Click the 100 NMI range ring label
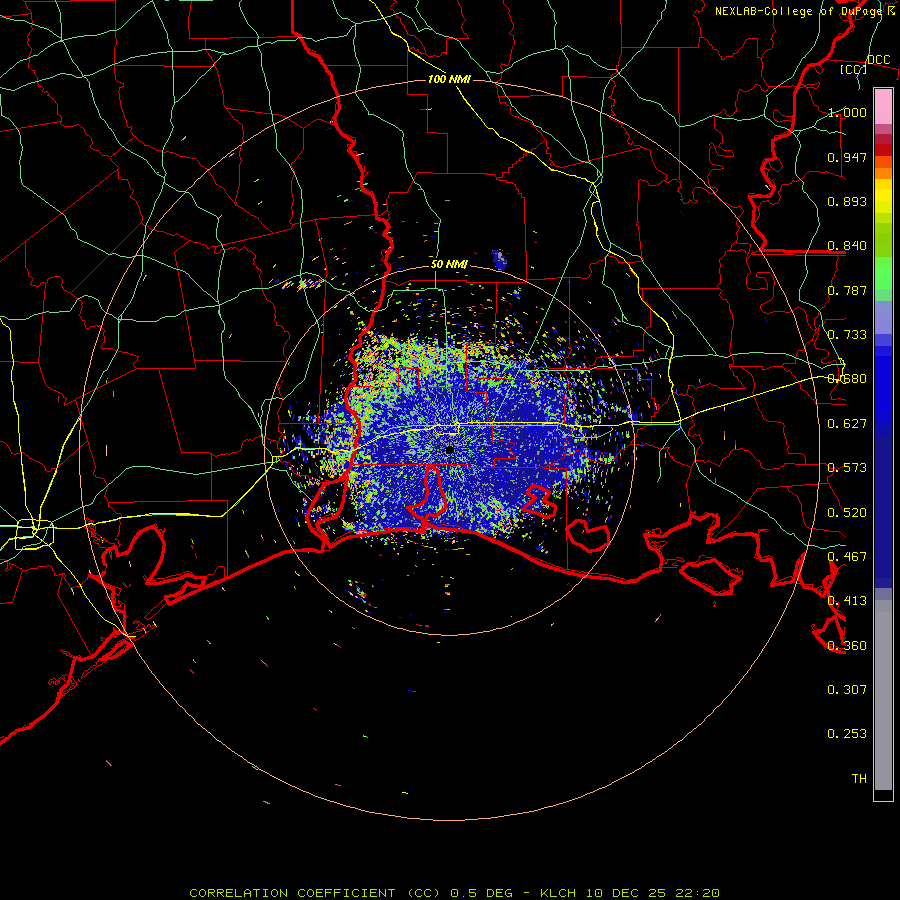Viewport: 900px width, 900px height. (x=449, y=79)
